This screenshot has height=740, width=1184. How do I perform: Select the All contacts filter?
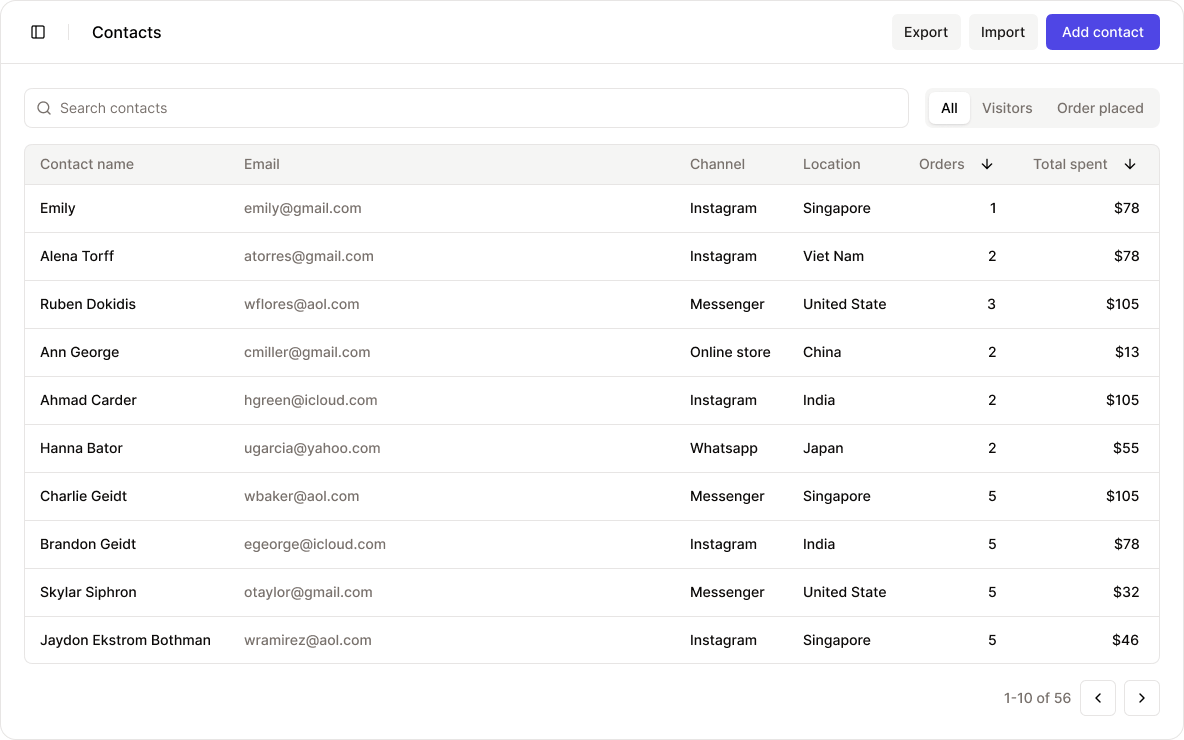click(x=948, y=107)
